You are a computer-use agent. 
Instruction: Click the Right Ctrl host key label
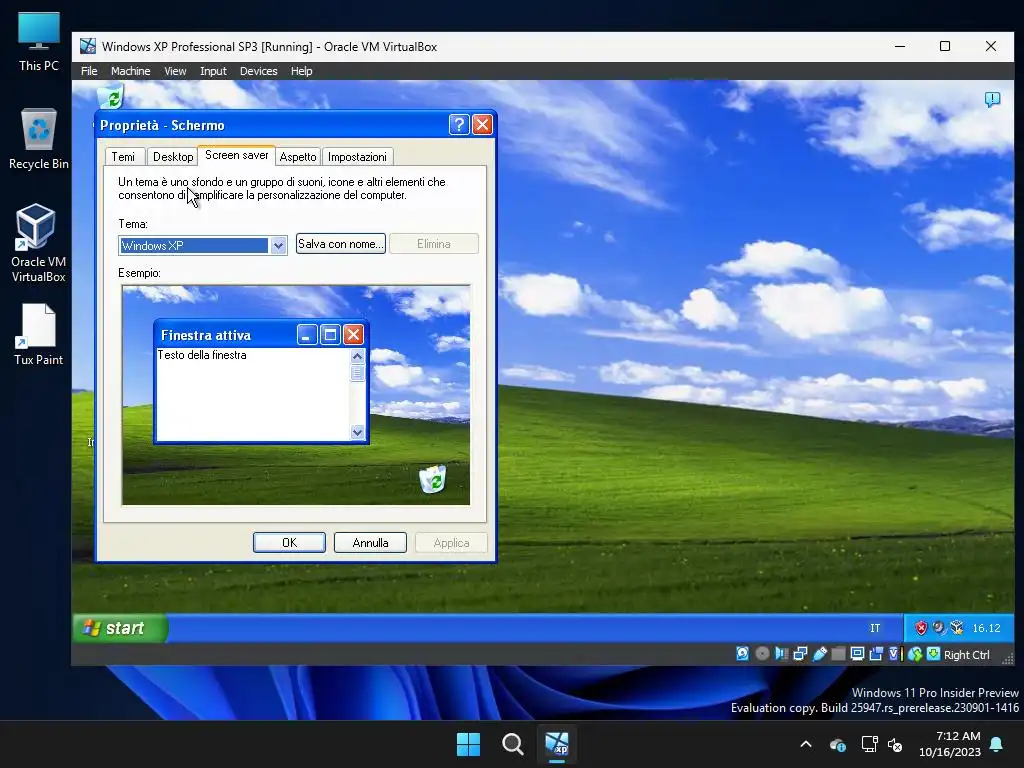pos(967,655)
